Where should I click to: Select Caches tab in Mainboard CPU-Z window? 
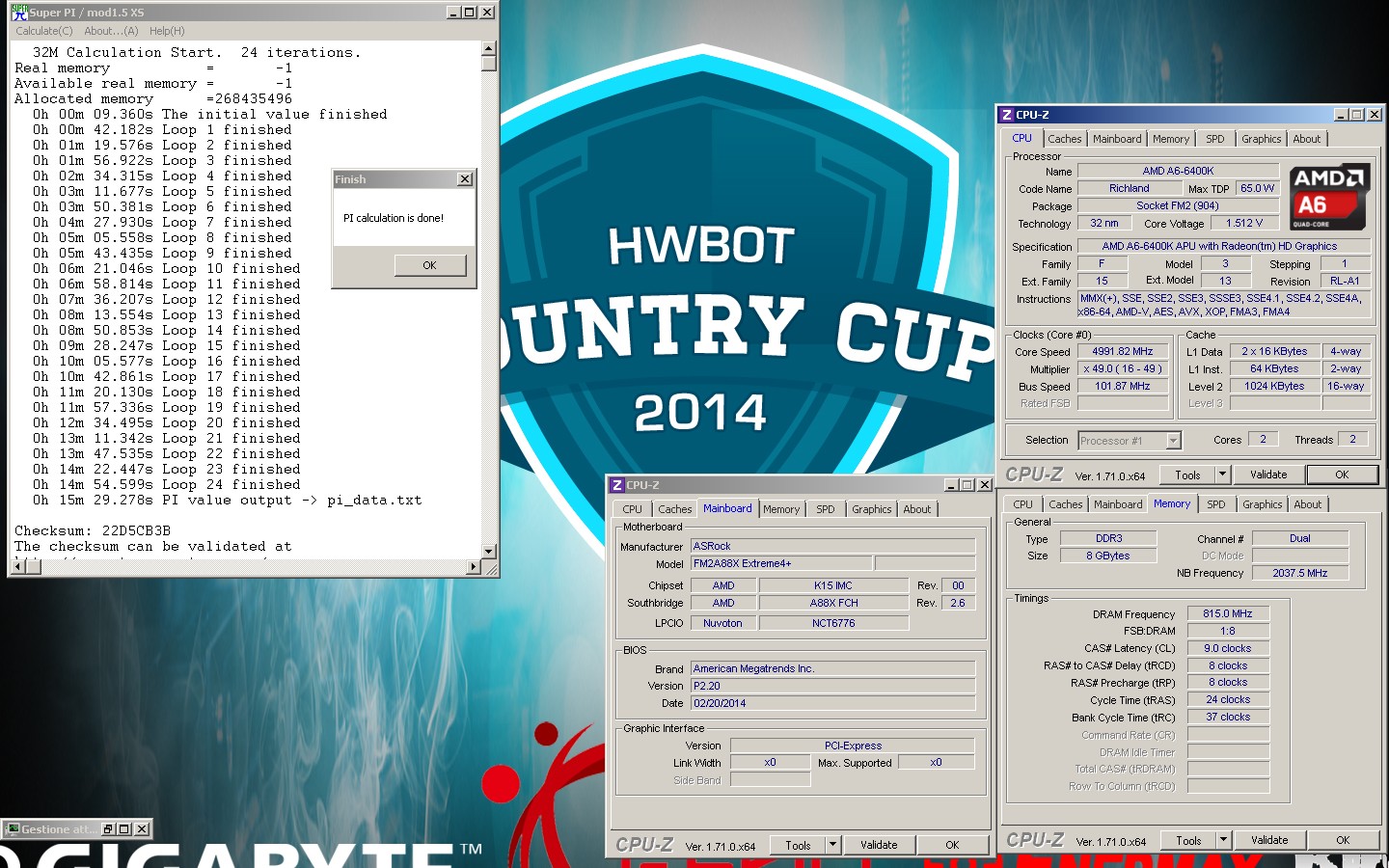[x=675, y=509]
